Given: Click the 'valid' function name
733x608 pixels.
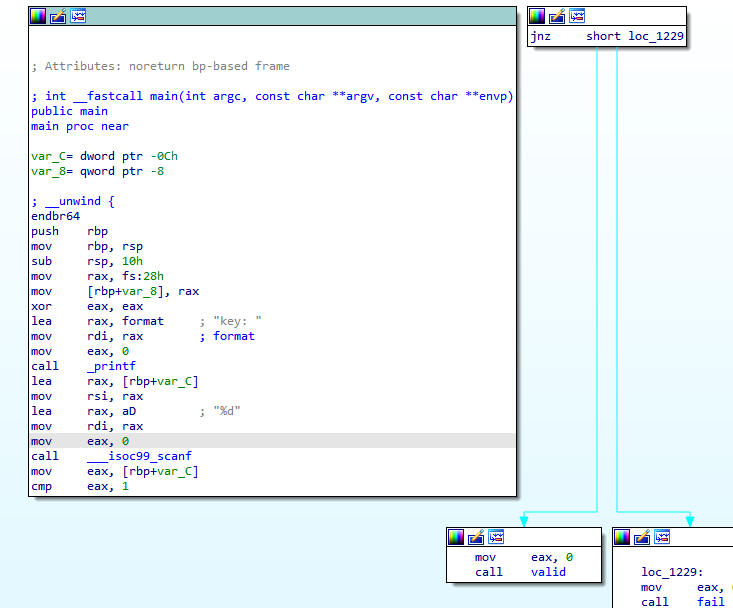Looking at the screenshot, I should [x=548, y=572].
